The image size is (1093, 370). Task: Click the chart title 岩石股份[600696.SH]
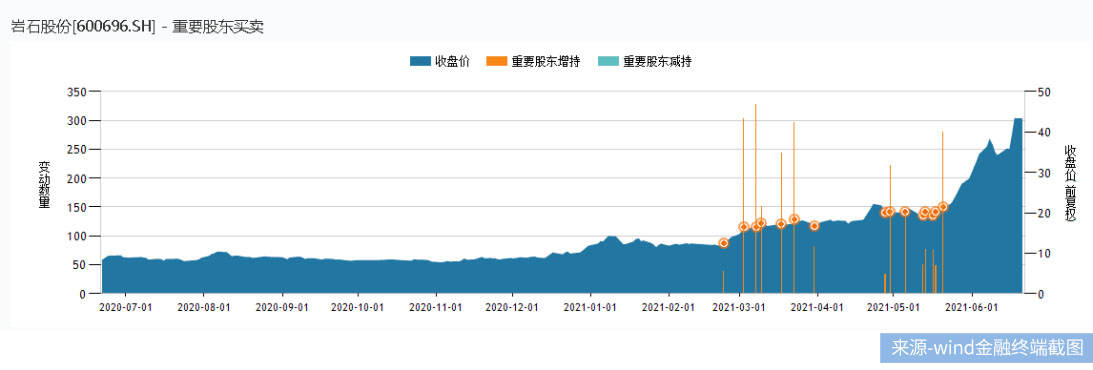coord(83,26)
